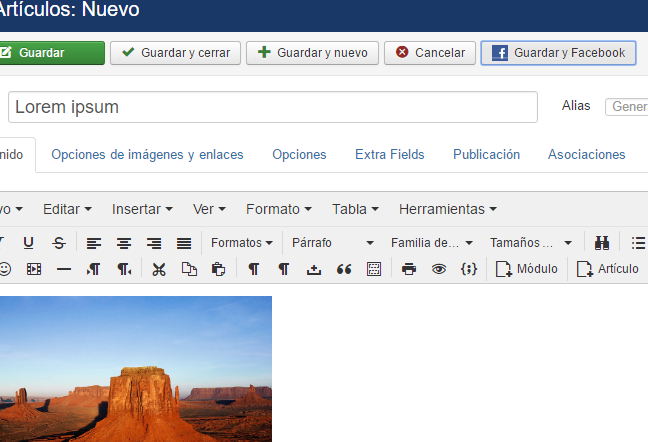The height and width of the screenshot is (442, 648).
Task: Open the Insertar menu
Action: pos(142,209)
